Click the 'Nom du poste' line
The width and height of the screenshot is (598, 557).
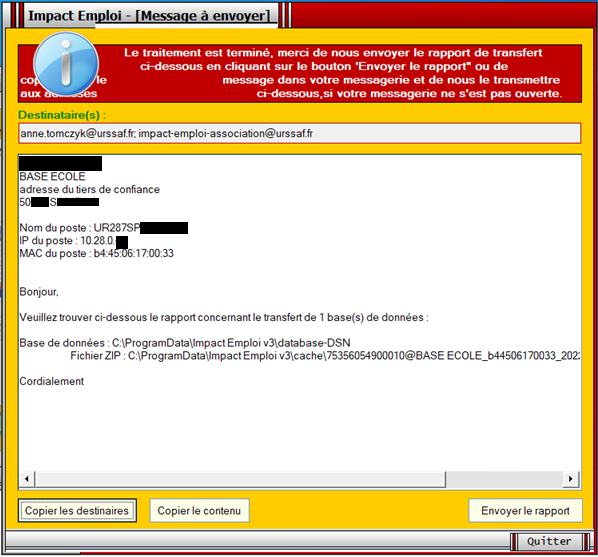click(103, 228)
